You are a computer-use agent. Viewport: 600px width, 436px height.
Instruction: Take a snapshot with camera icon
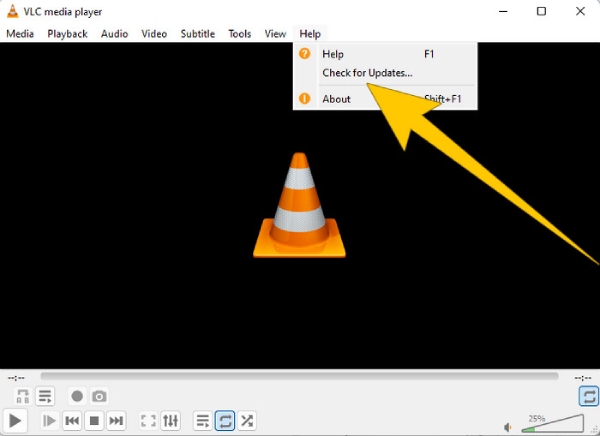(x=99, y=396)
